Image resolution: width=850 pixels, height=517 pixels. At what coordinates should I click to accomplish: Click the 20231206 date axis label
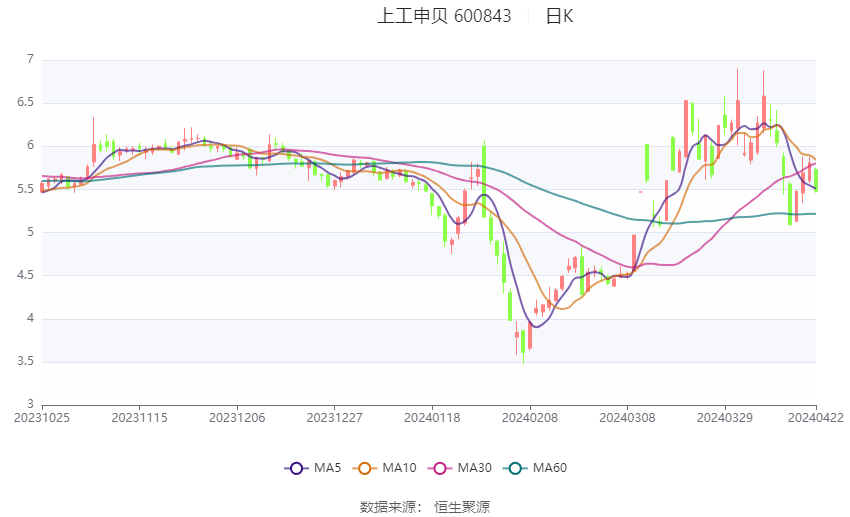[237, 418]
